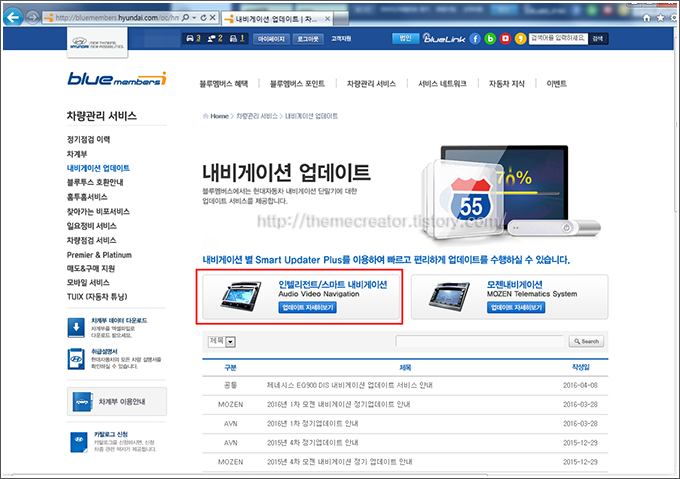
Task: Open the 이벤트 menu
Action: pyautogui.click(x=556, y=84)
